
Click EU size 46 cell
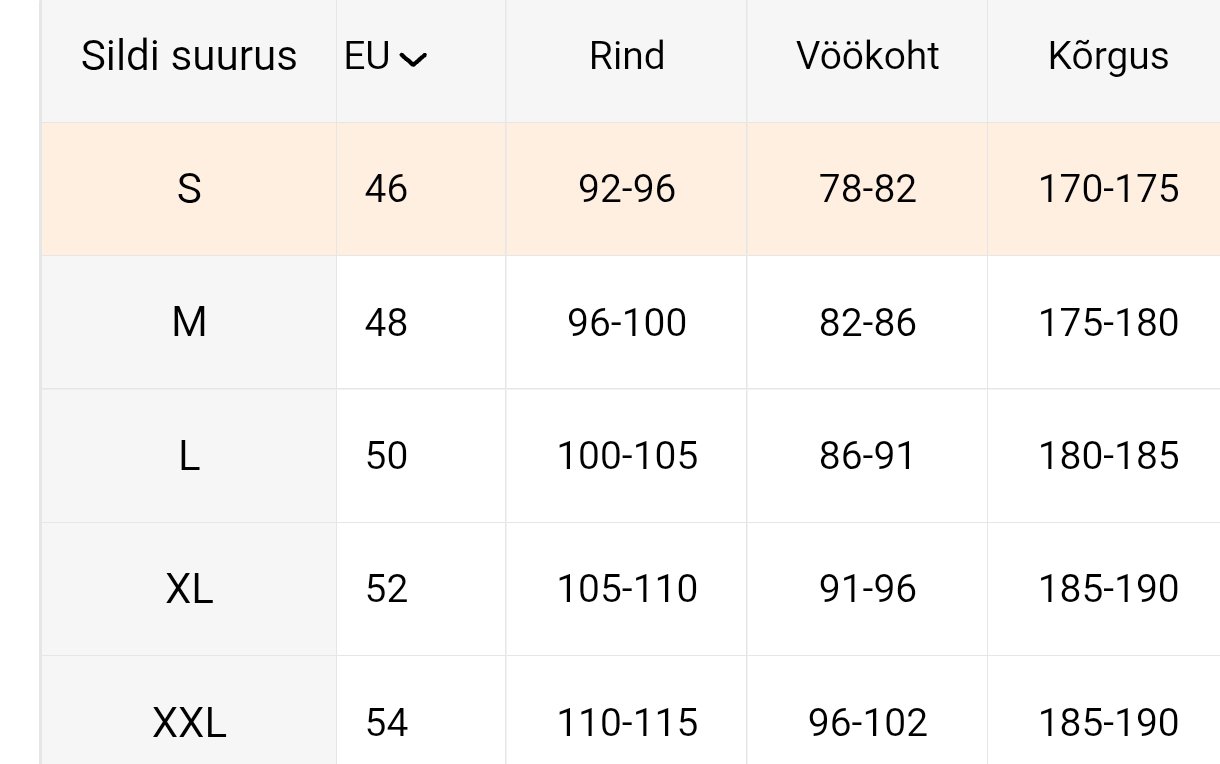click(386, 189)
